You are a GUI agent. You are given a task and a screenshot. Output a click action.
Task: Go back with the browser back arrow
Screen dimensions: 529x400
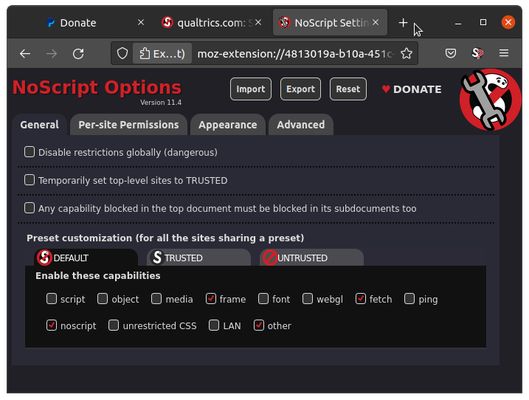pos(25,54)
